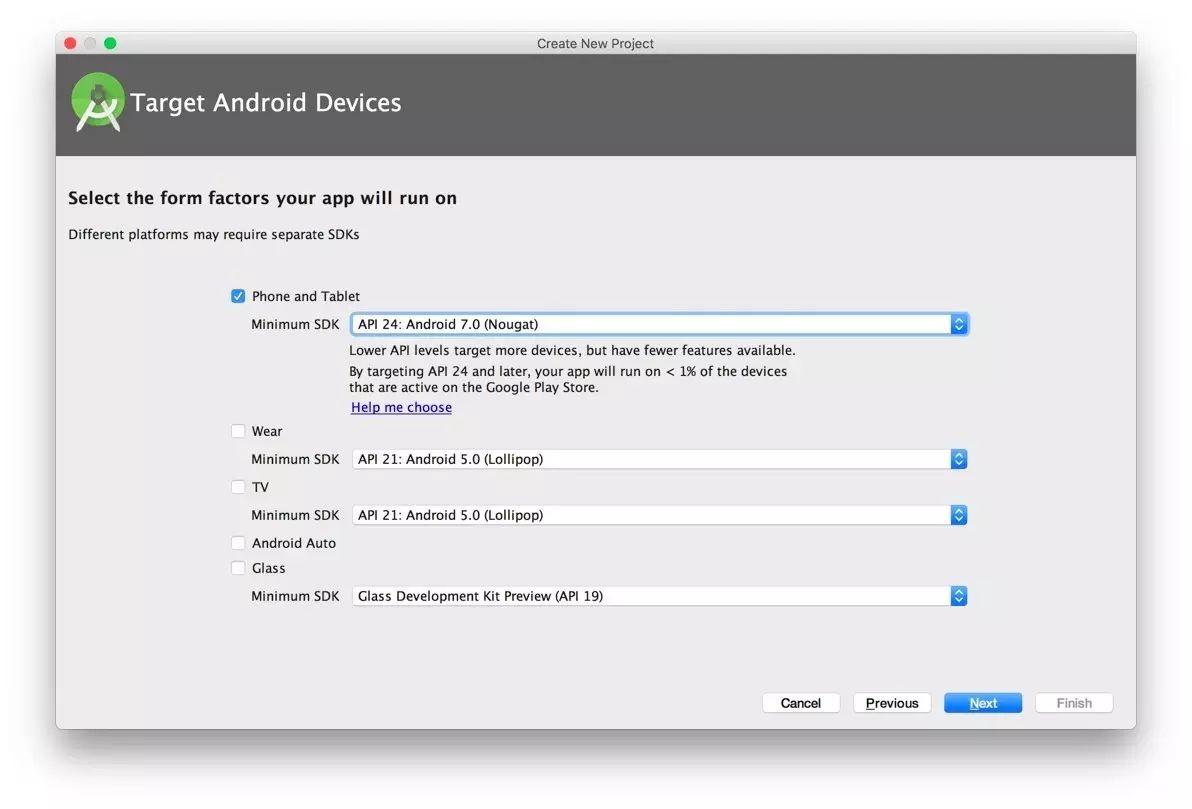This screenshot has width=1192, height=809.
Task: Click 'Different platforms may require separate SDKs' text
Action: click(x=214, y=234)
